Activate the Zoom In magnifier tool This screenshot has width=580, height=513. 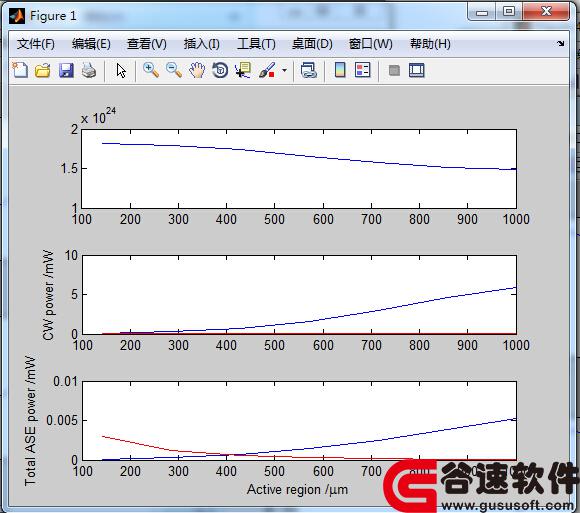coord(151,70)
